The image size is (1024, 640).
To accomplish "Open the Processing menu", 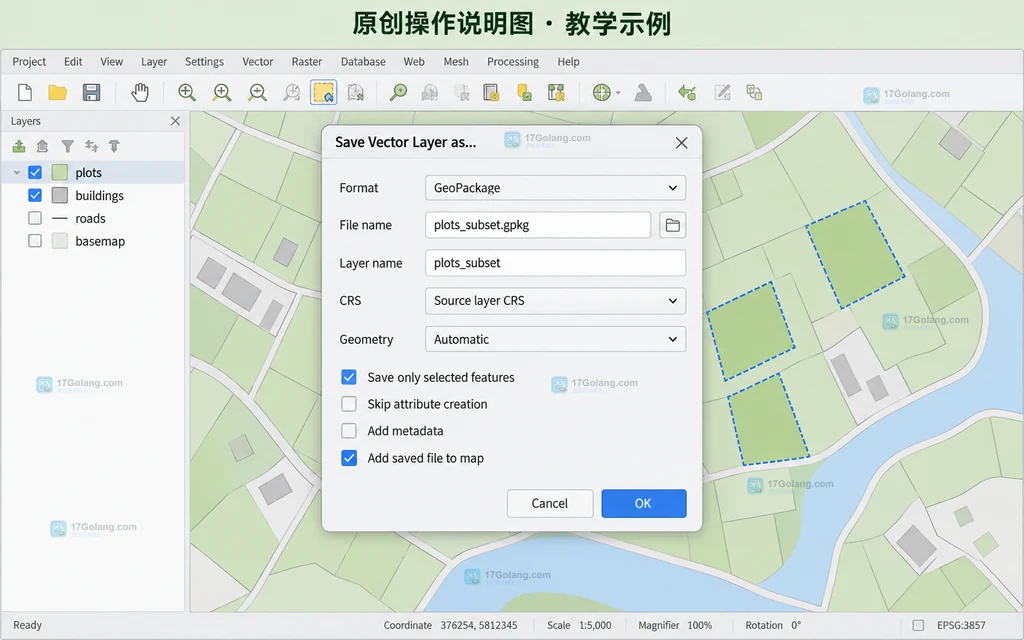I will click(513, 61).
